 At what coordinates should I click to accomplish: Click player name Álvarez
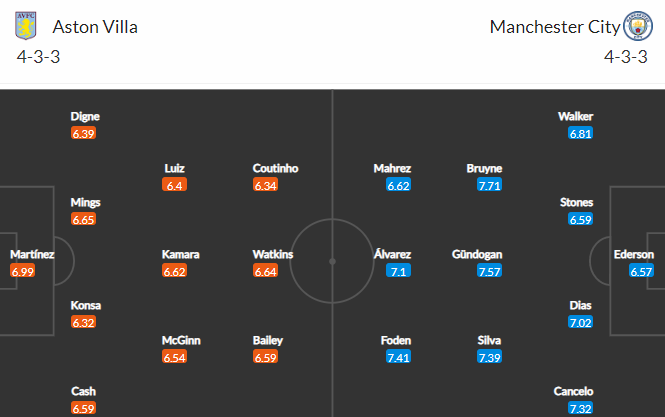392,255
